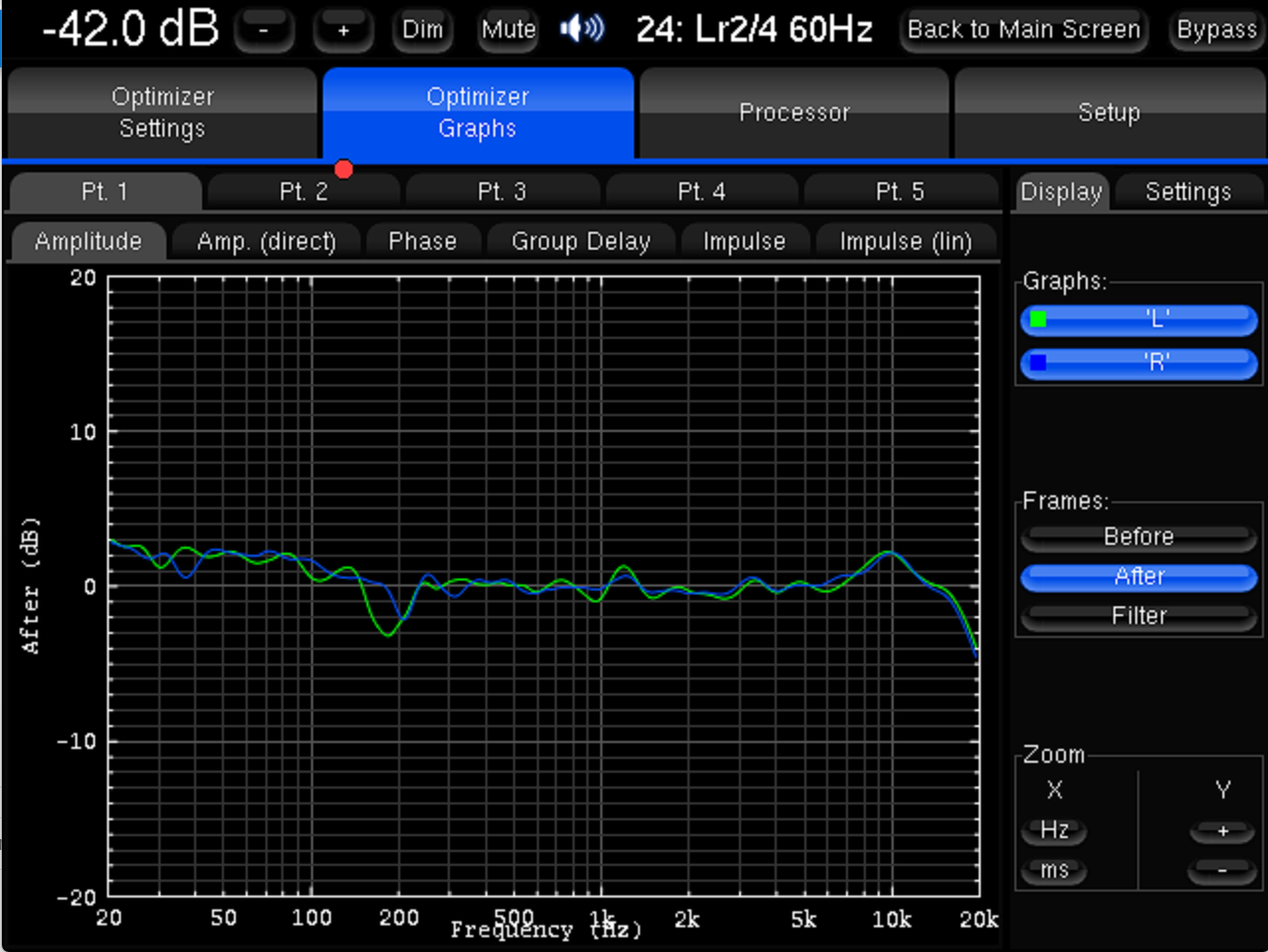Click the blue 'R' graph color square

pos(1038,363)
